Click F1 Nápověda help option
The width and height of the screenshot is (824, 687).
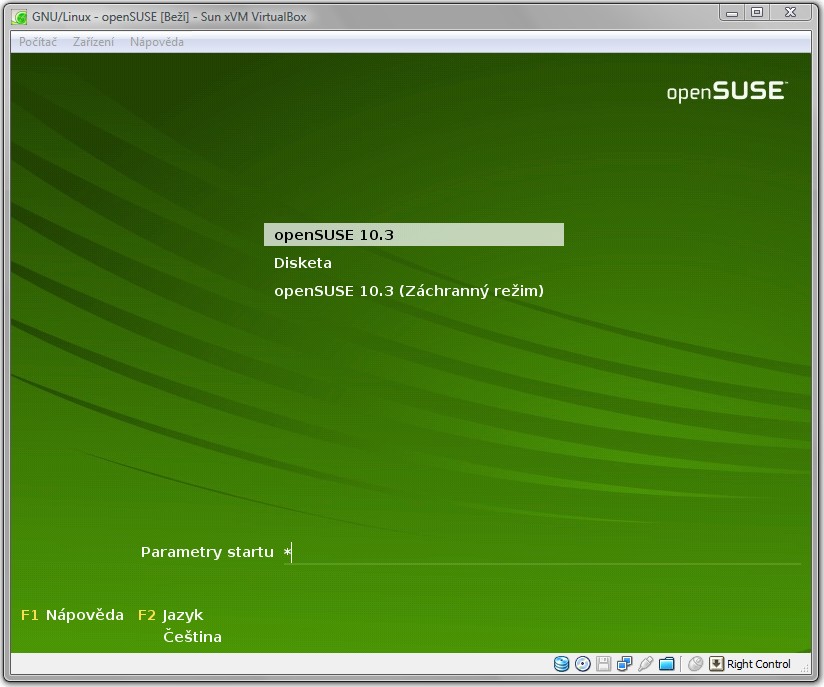click(x=73, y=615)
